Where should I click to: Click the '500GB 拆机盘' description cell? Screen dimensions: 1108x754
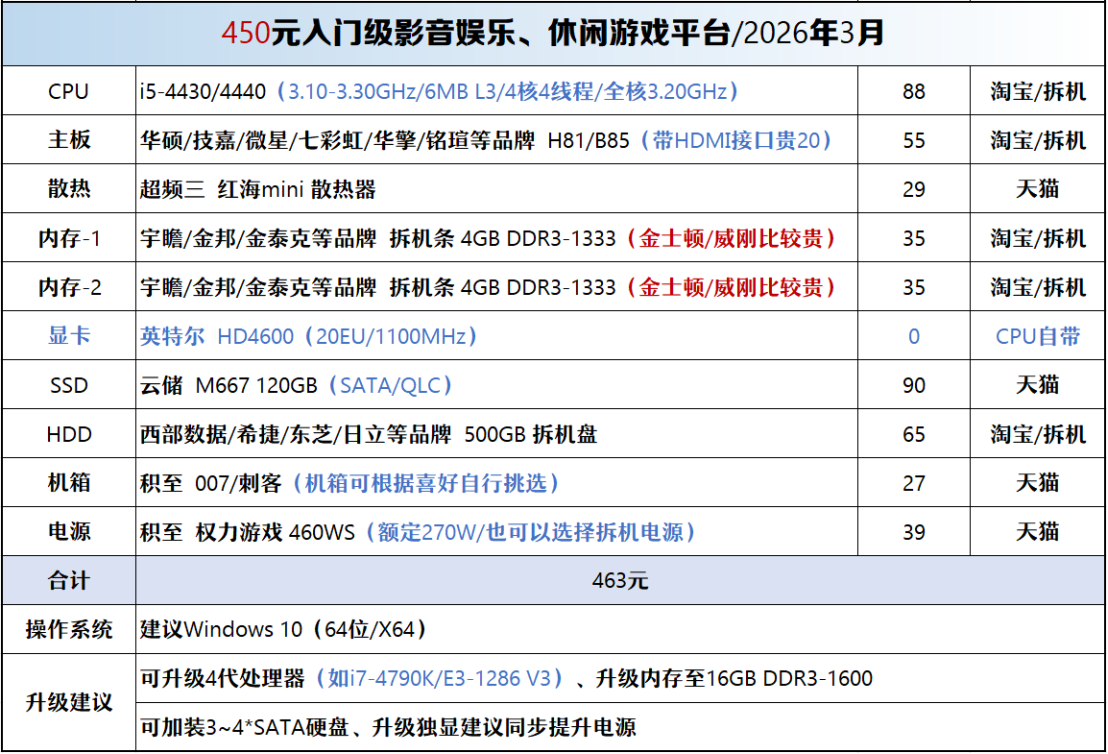497,434
